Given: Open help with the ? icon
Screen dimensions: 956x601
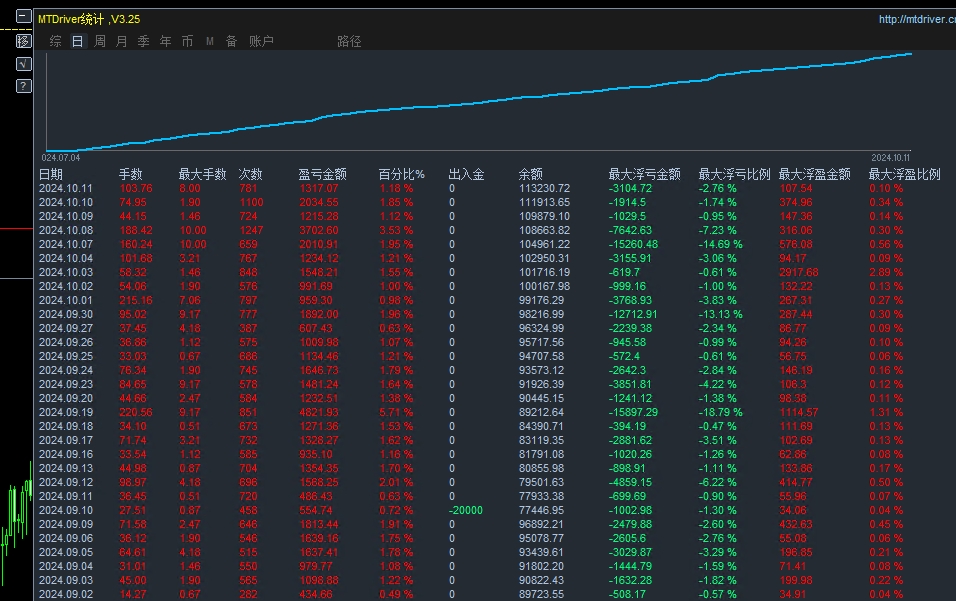Looking at the screenshot, I should (23, 86).
